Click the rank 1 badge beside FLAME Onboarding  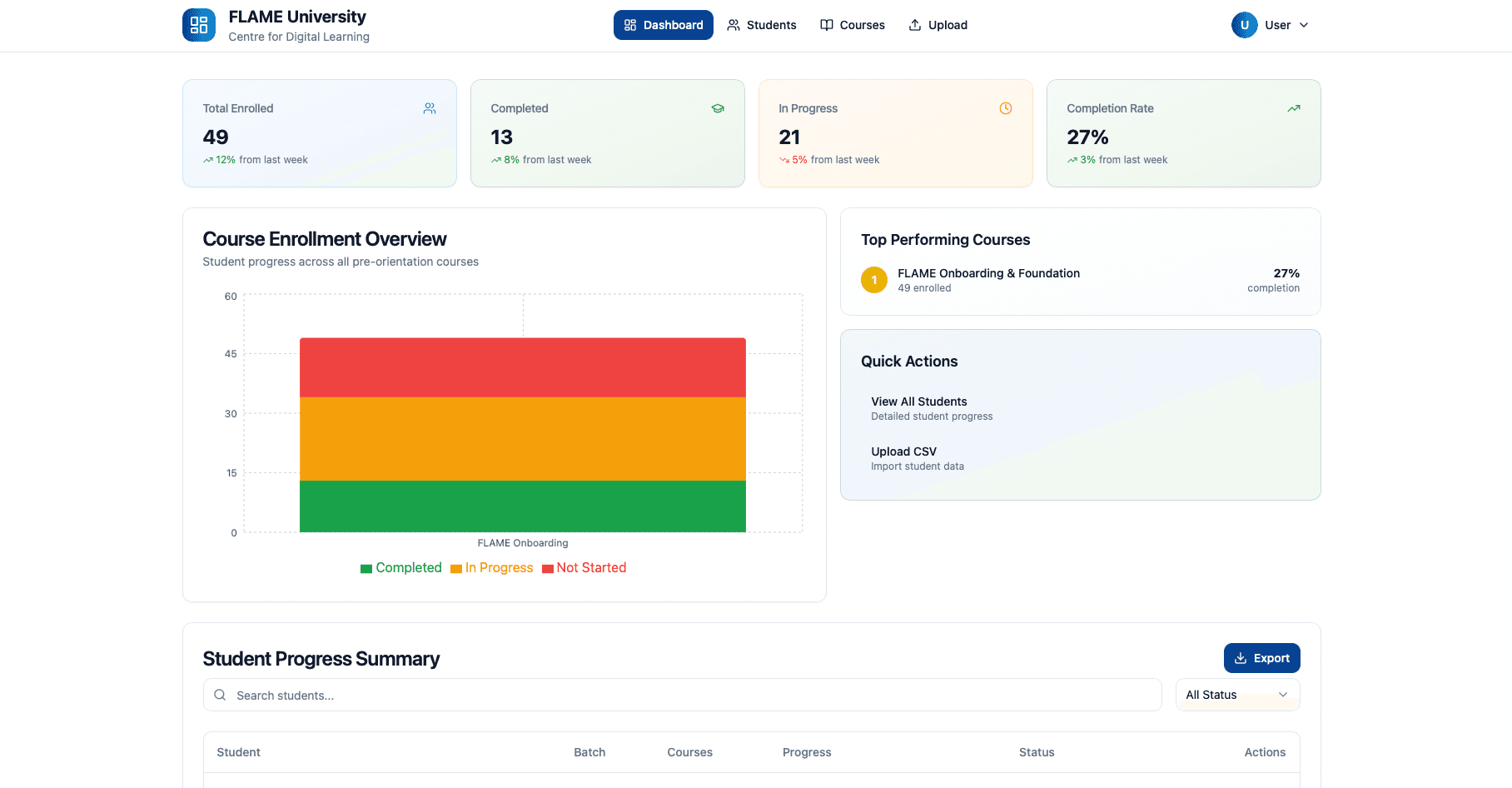pyautogui.click(x=874, y=280)
